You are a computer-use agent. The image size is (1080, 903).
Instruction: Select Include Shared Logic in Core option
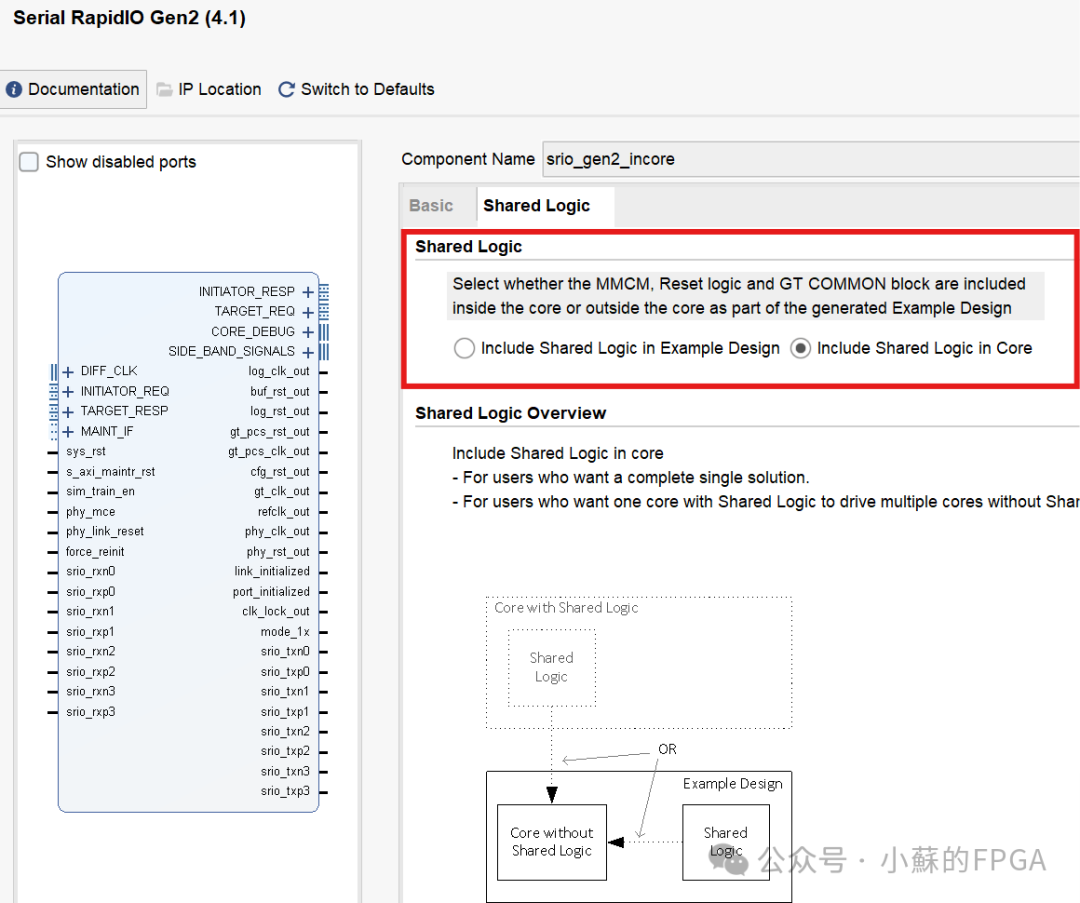point(800,348)
